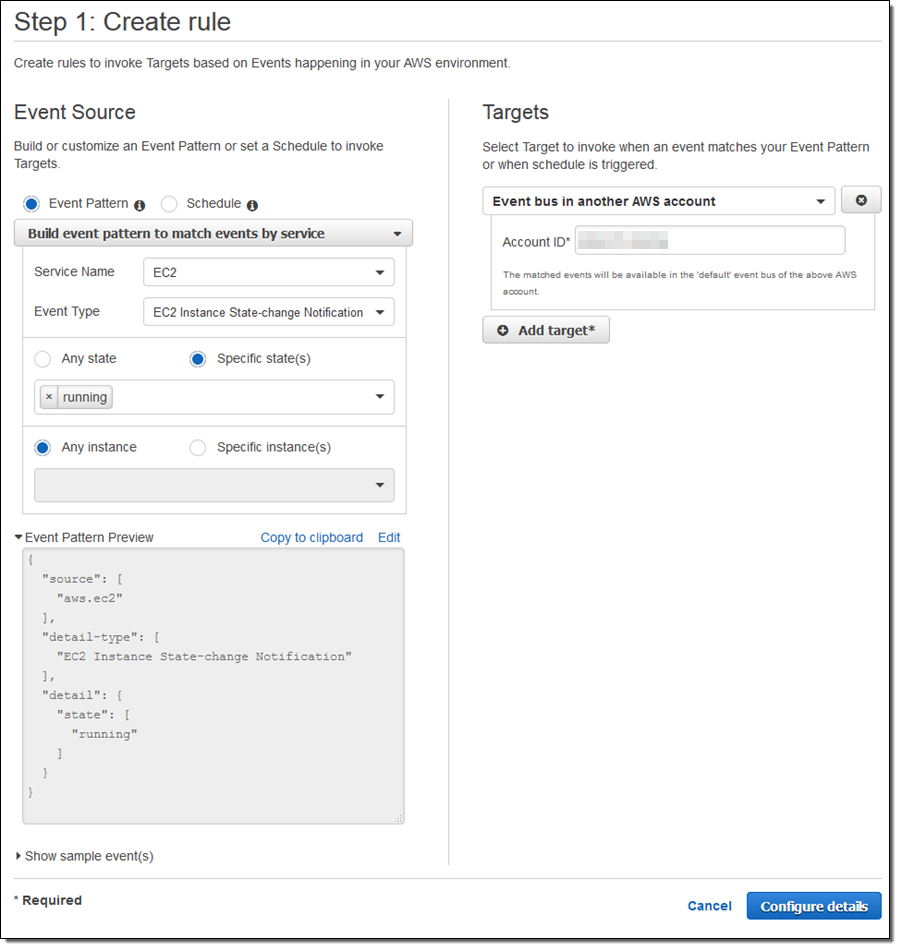
Task: Click the 'Copy to clipboard' link
Action: pyautogui.click(x=311, y=537)
